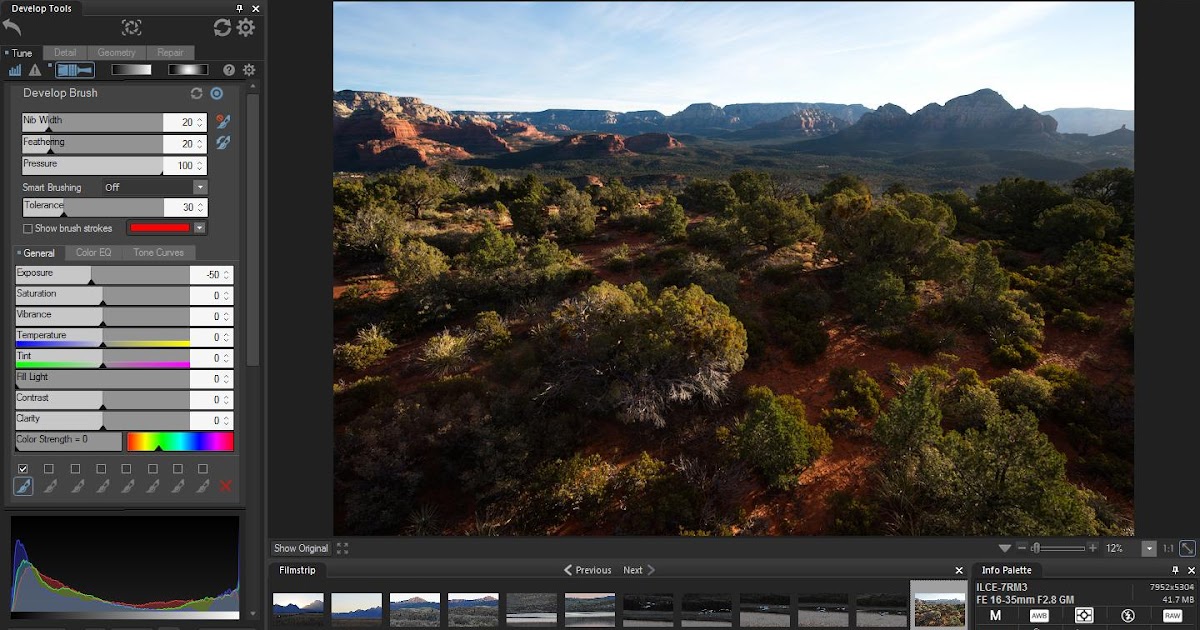Screen dimensions: 1200x630
Task: Click the rainbow hue spectrum bar
Action: pyautogui.click(x=180, y=441)
